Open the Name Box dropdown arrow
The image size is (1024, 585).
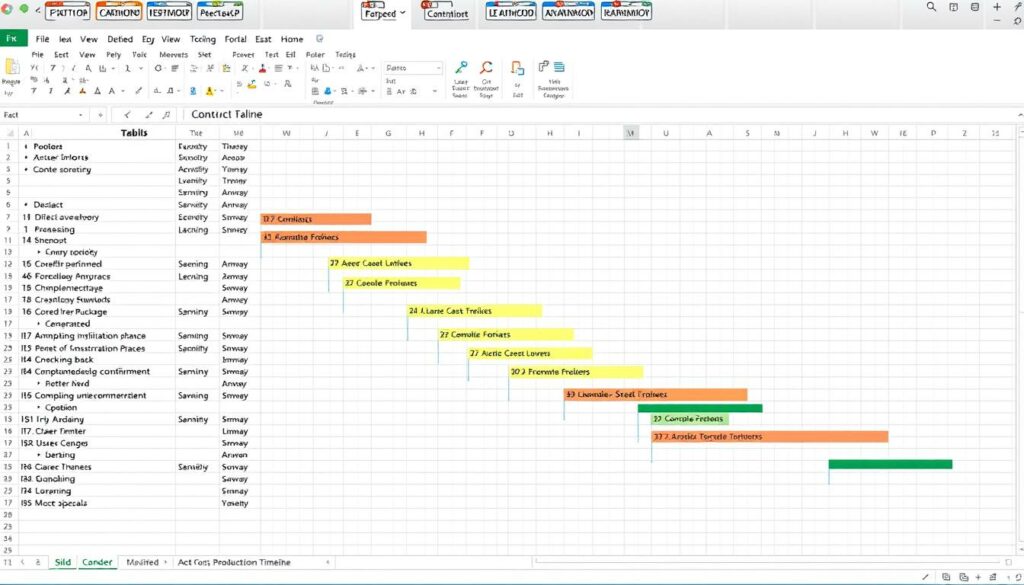80,115
